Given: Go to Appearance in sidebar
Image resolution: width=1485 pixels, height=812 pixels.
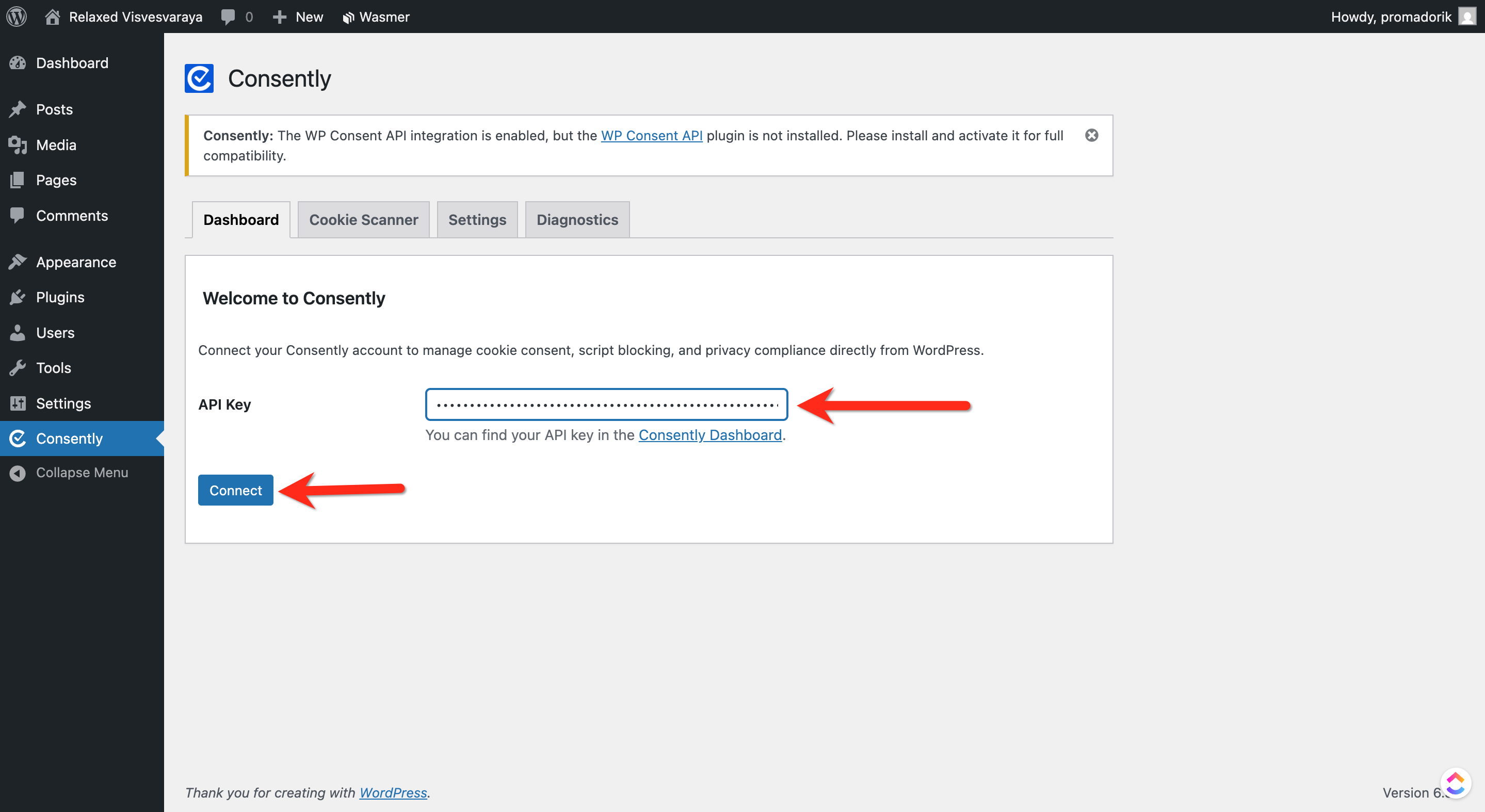Looking at the screenshot, I should [x=76, y=262].
